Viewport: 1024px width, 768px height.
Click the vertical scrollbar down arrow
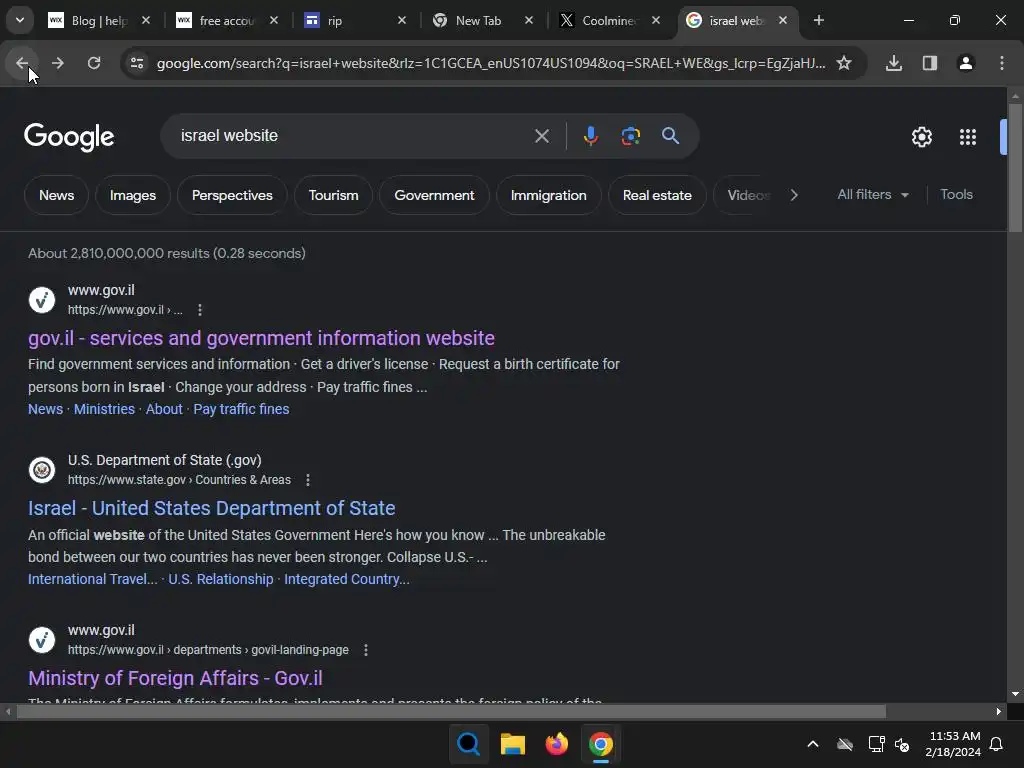click(1014, 694)
